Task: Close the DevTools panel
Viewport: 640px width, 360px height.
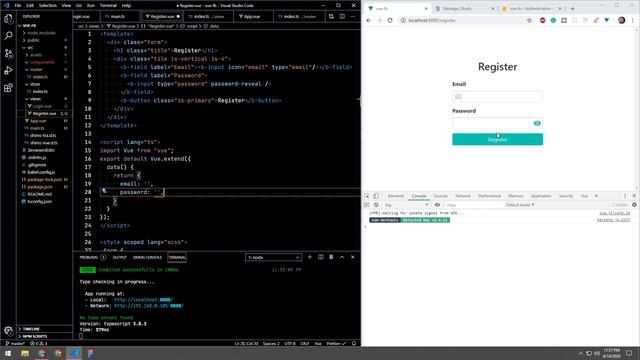Action: tap(634, 196)
